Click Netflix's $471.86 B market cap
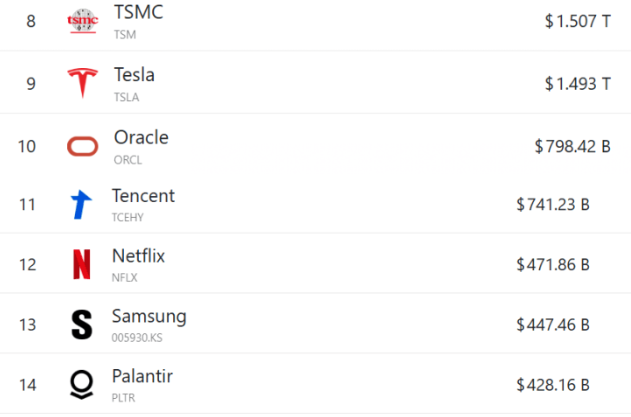Viewport: 631px width, 417px height. pos(552,265)
